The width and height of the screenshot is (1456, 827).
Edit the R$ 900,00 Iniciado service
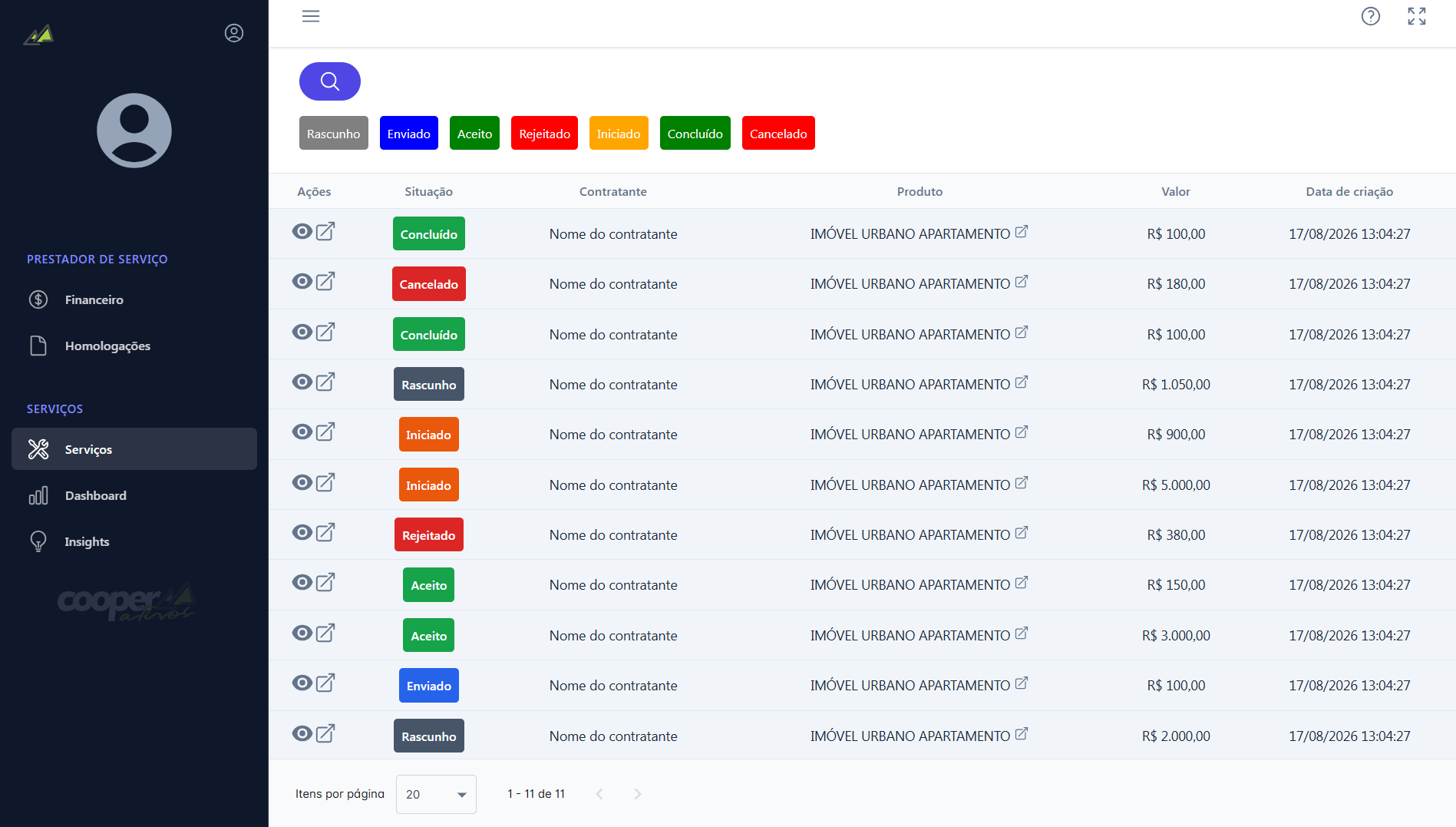click(325, 432)
